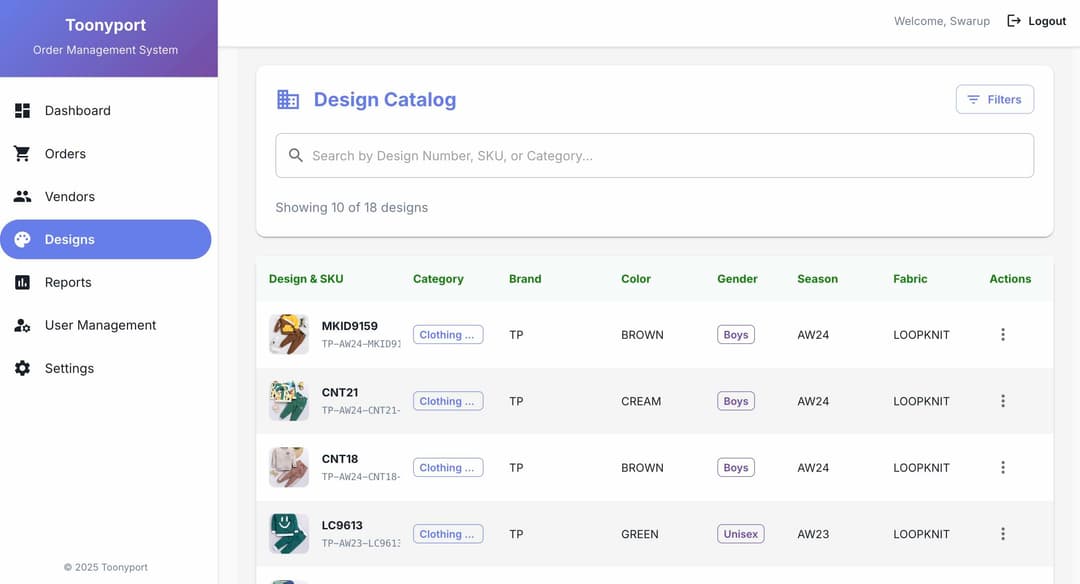The image size is (1080, 584).
Task: Open the actions menu for design MKID9159
Action: pyautogui.click(x=1003, y=334)
